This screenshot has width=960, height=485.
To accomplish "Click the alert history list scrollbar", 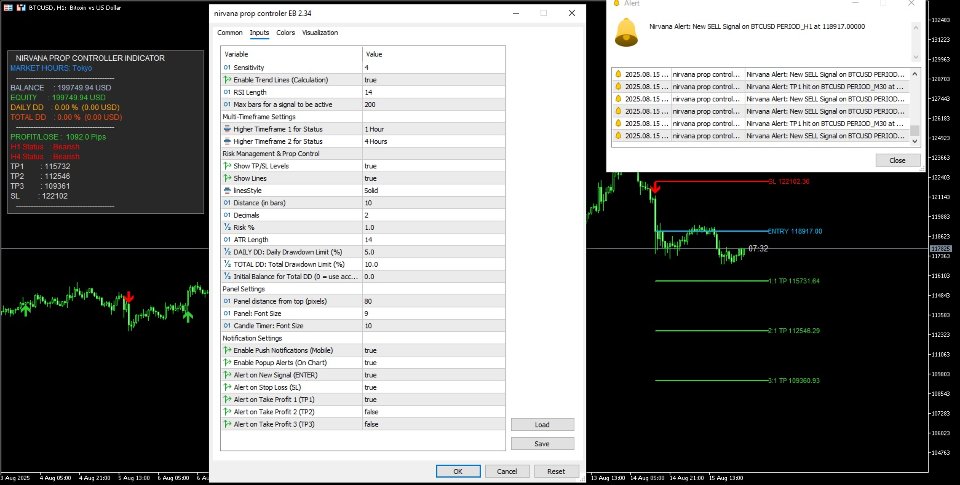I will click(915, 107).
